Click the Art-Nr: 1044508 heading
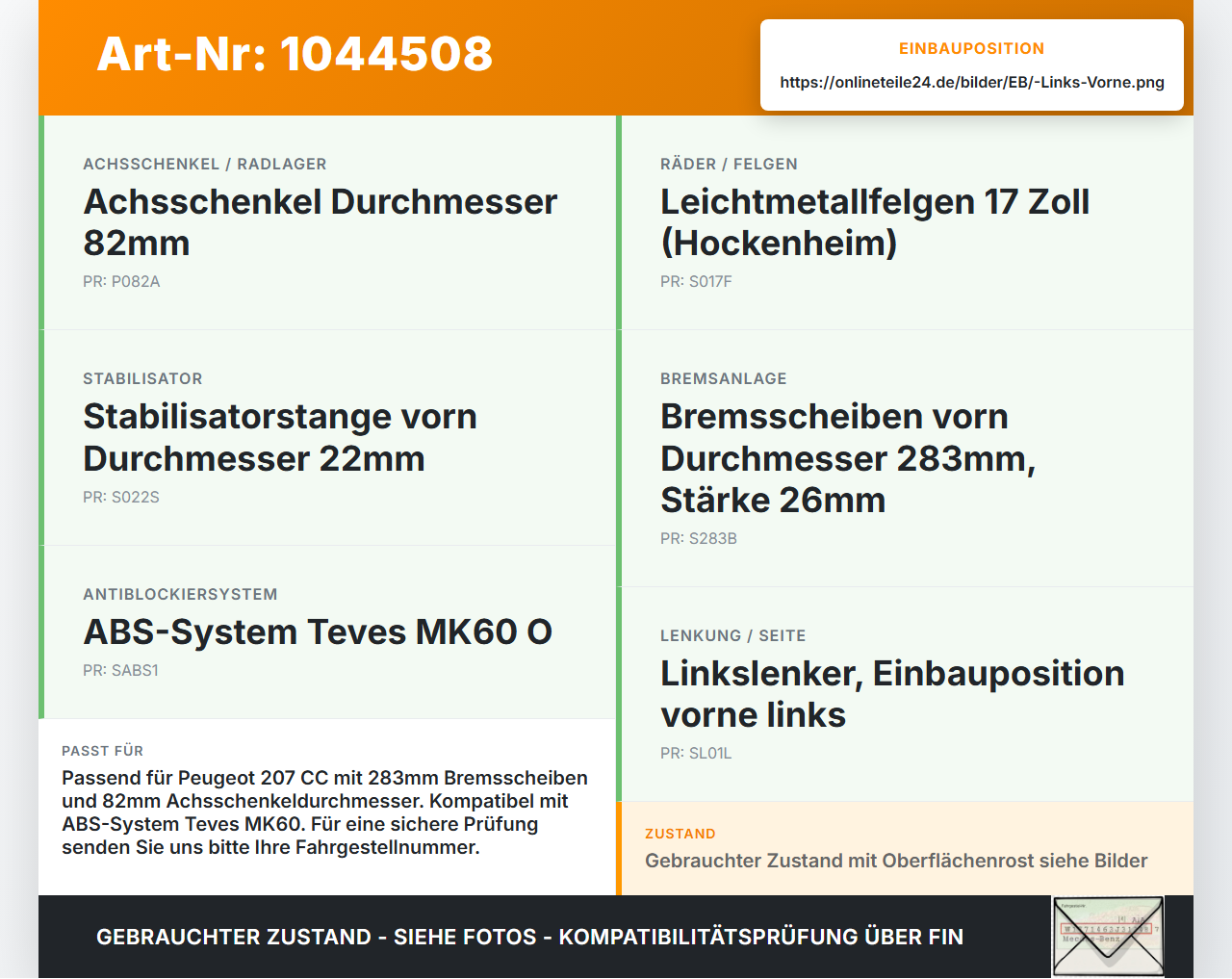Image resolution: width=1232 pixels, height=979 pixels. pos(295,54)
